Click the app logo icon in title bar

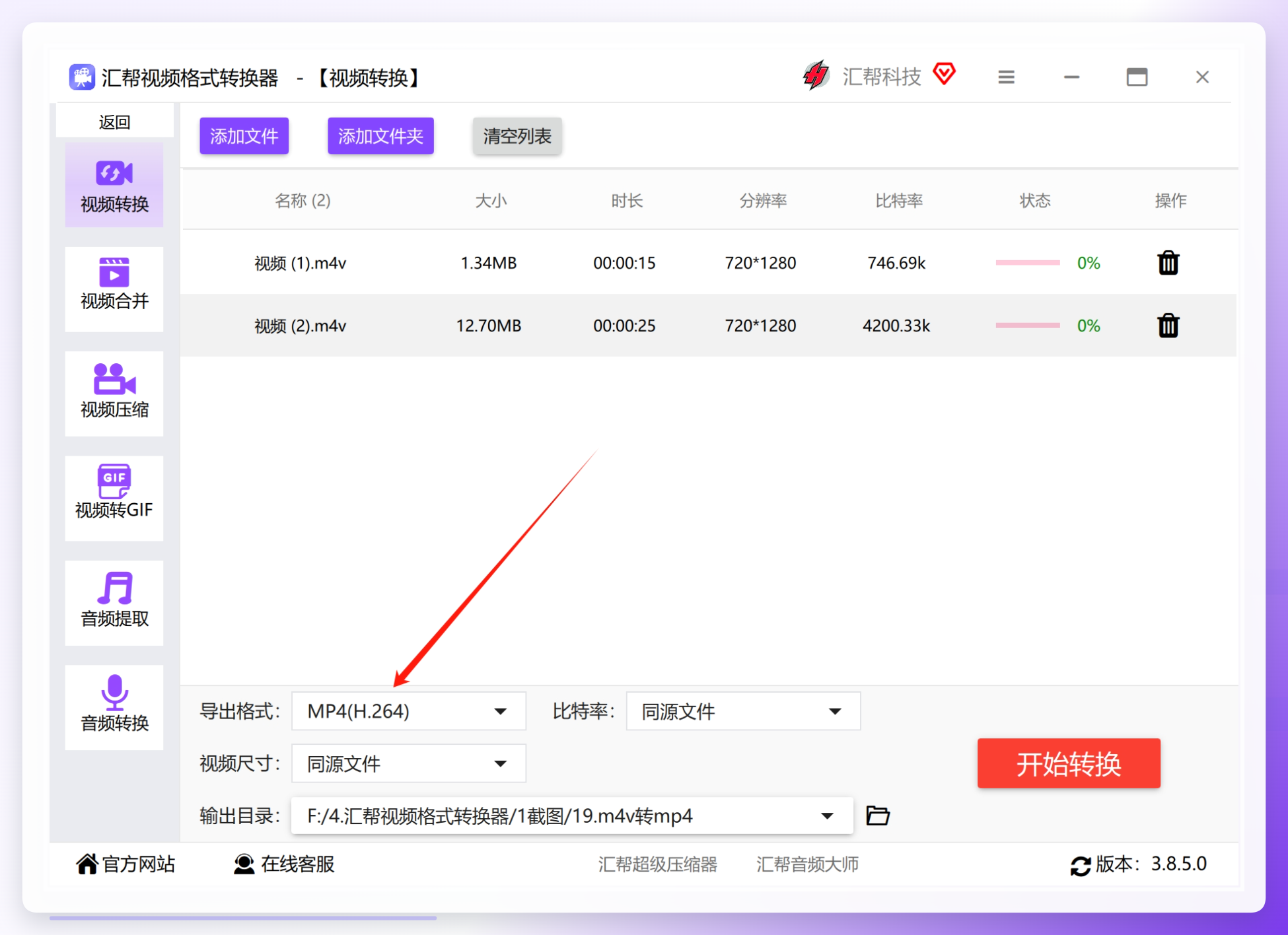click(x=82, y=77)
